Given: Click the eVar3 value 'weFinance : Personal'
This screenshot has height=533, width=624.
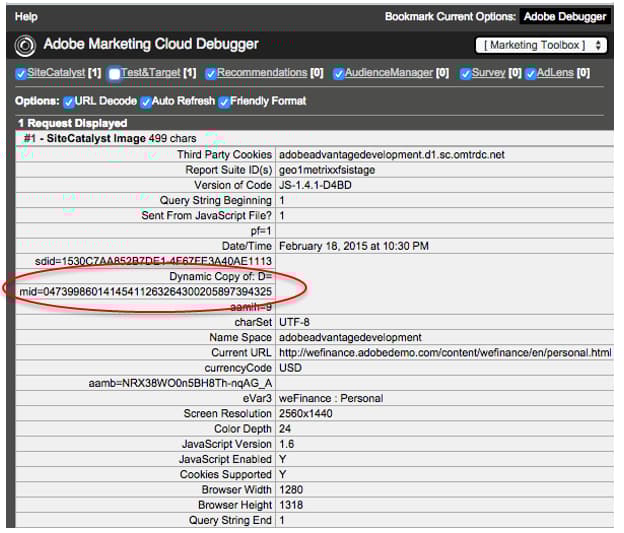Looking at the screenshot, I should tap(331, 398).
